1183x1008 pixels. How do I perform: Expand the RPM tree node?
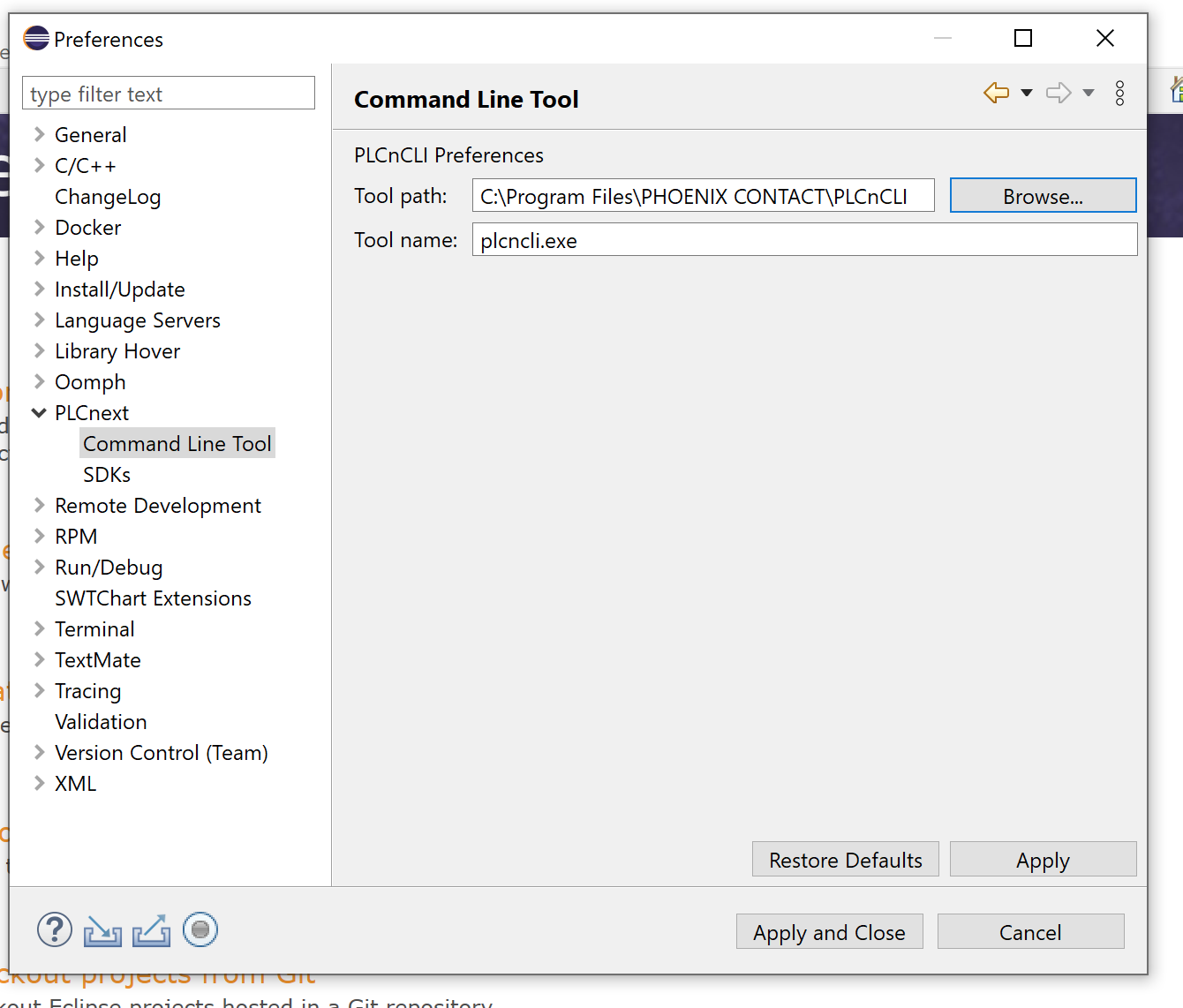(39, 536)
